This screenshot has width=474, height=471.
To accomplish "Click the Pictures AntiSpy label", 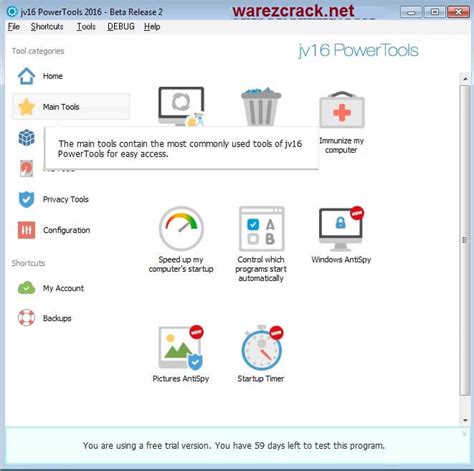I will tap(181, 379).
